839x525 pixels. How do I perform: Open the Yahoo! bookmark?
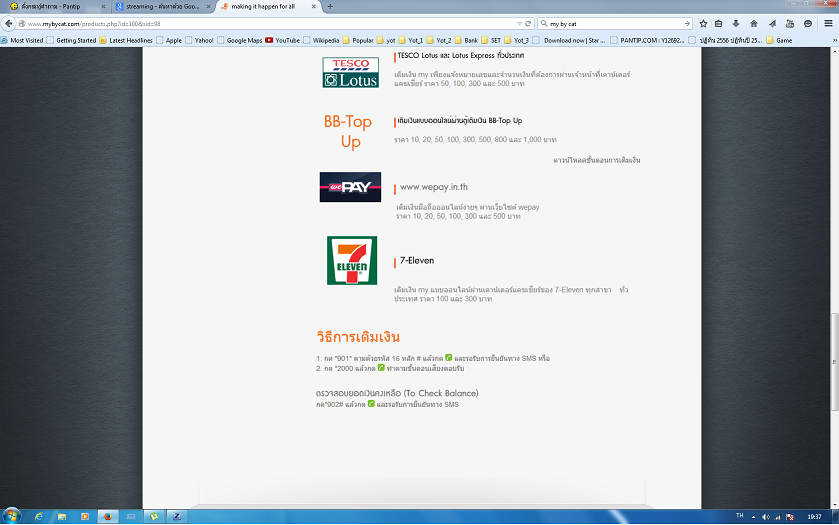[200, 40]
